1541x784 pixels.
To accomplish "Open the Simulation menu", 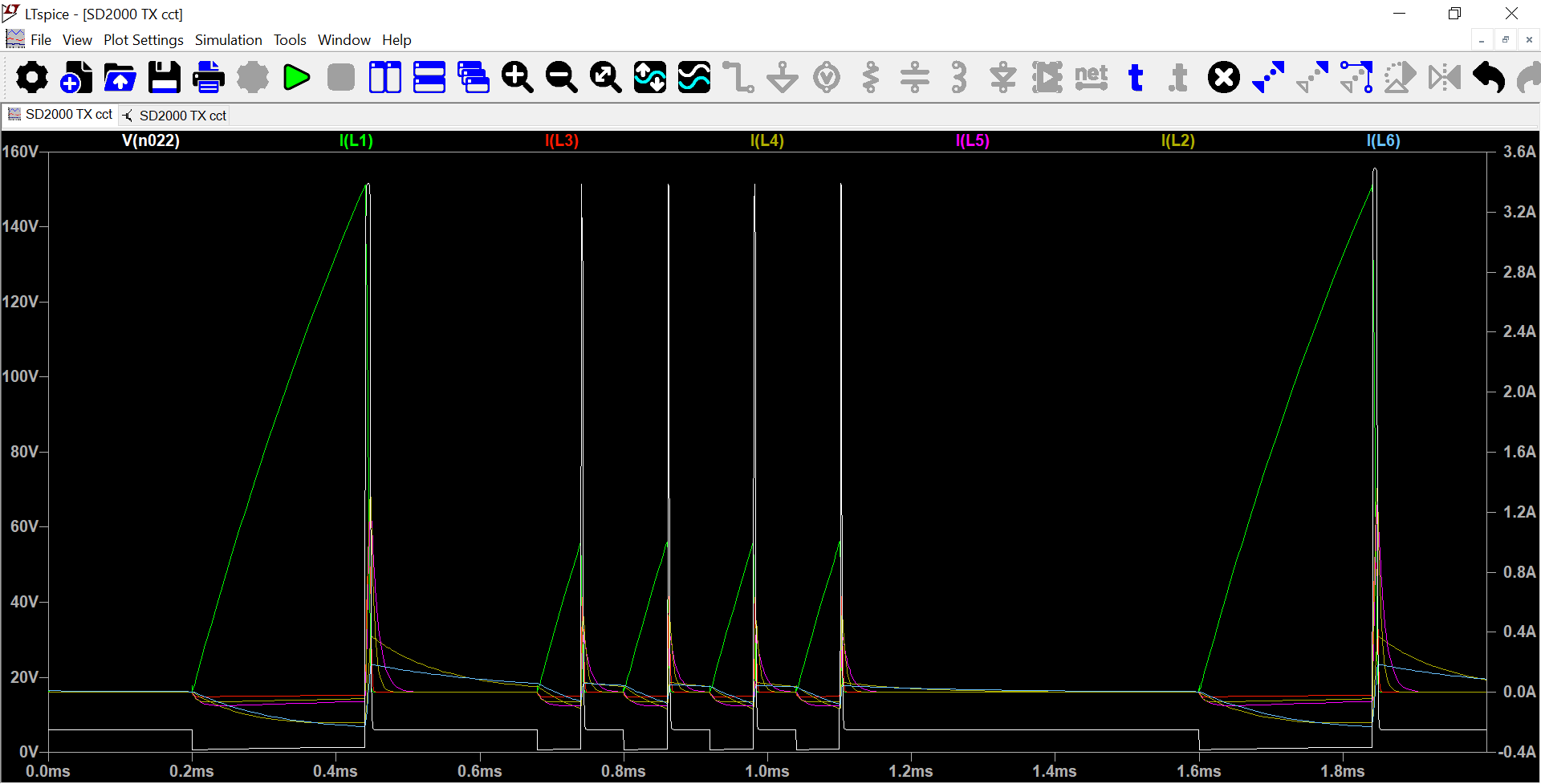I will click(229, 40).
